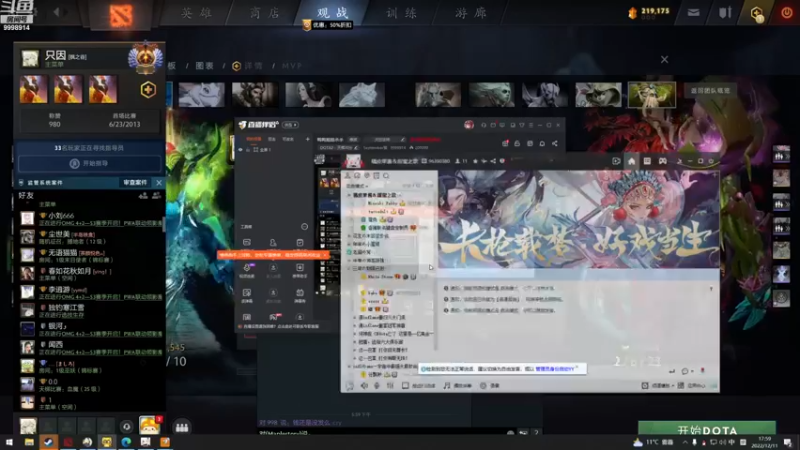Click the rank medal badge in profile card

coord(145,57)
